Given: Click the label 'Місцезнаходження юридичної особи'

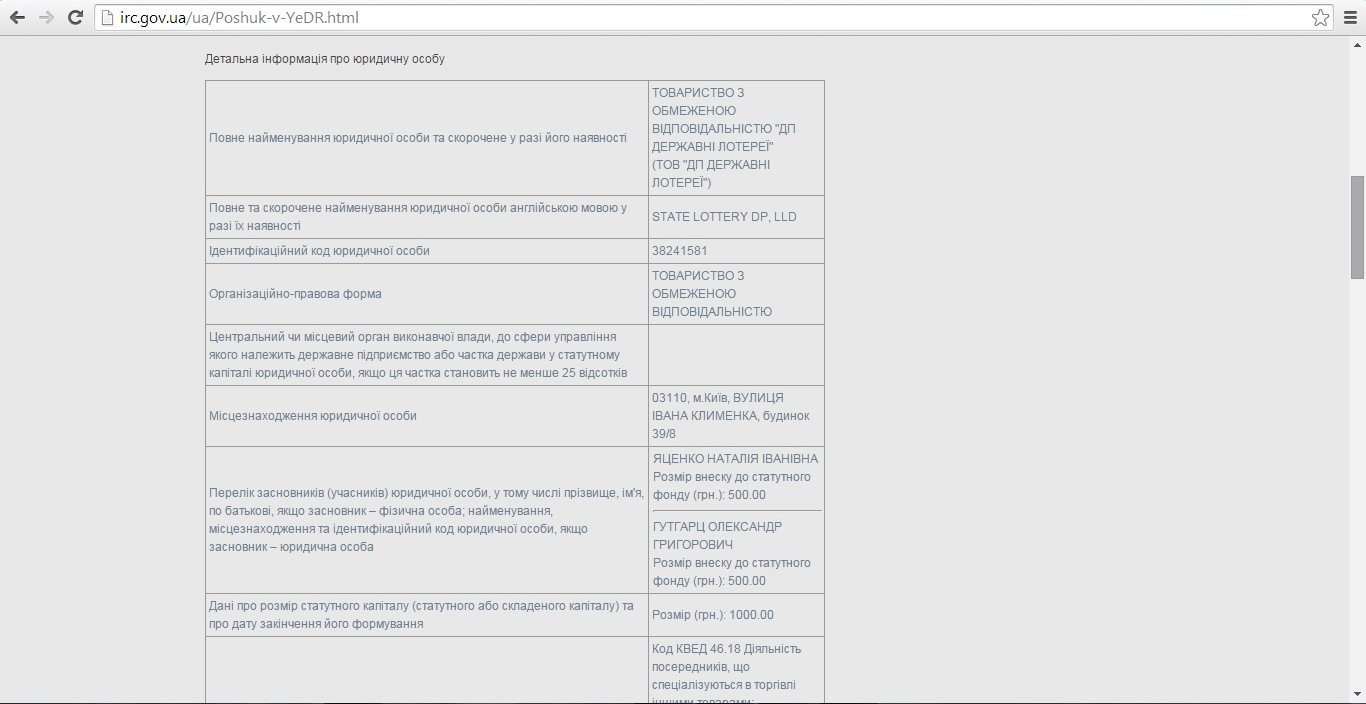Looking at the screenshot, I should 313,416.
